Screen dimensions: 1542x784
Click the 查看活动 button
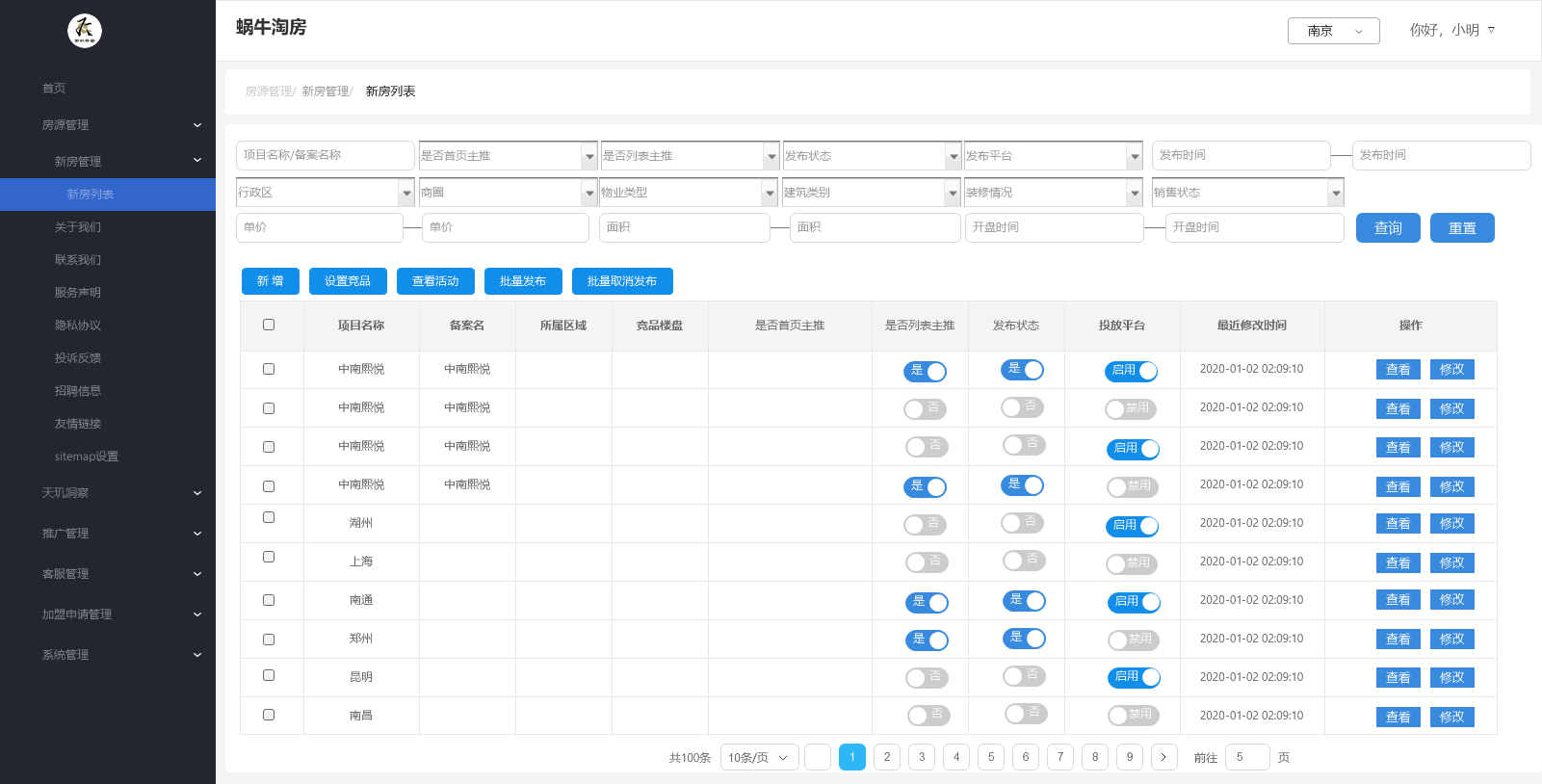(x=435, y=281)
